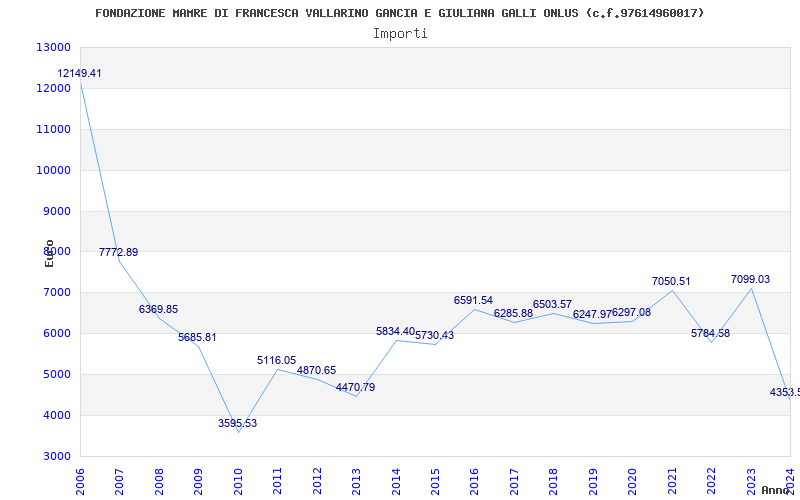The image size is (800, 500).
Task: Click the year 2006 axis label
Action: pos(81,482)
